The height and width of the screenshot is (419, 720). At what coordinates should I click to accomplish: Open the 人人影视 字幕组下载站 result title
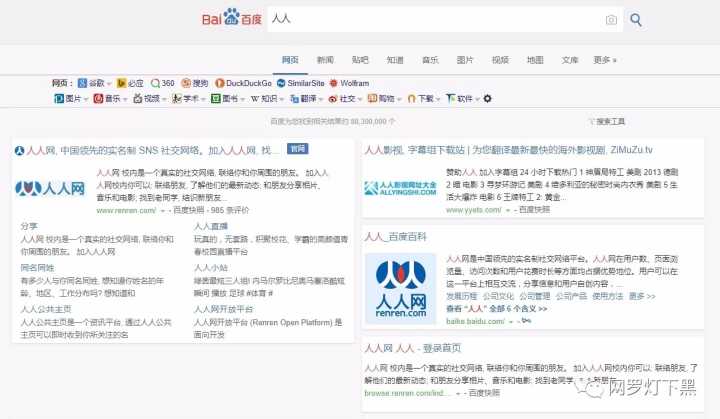tap(508, 150)
